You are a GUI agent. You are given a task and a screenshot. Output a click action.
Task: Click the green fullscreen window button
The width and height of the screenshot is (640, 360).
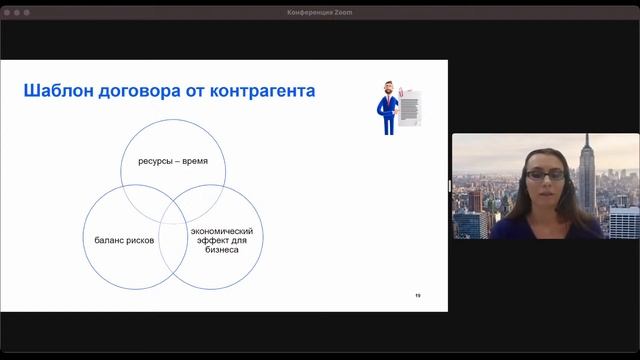coord(27,13)
